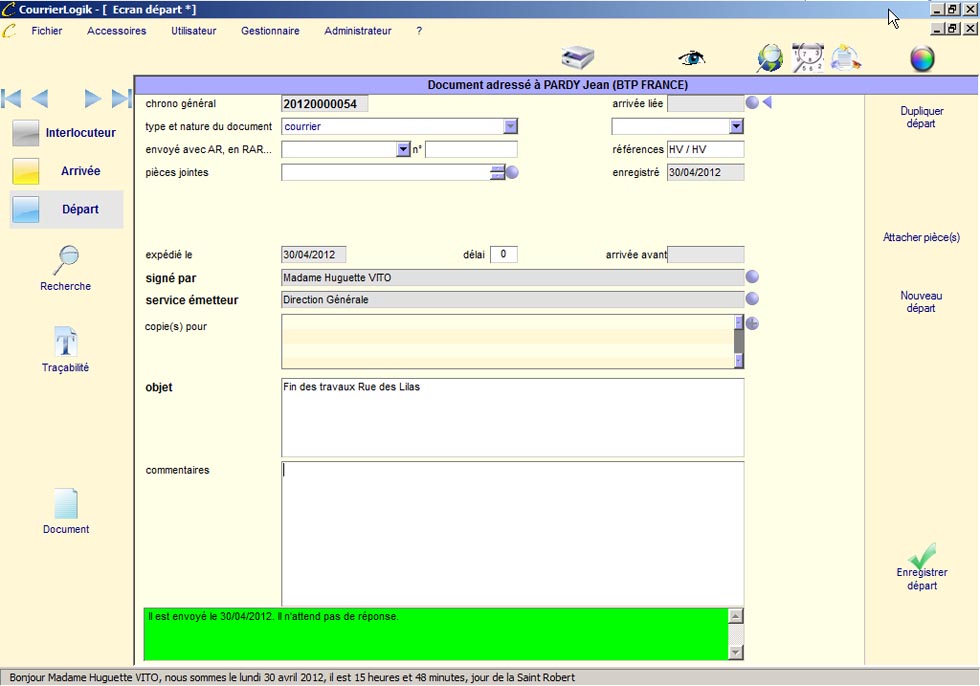Viewport: 980px width, 686px height.
Task: Open the color wheel icon
Action: pyautogui.click(x=921, y=59)
